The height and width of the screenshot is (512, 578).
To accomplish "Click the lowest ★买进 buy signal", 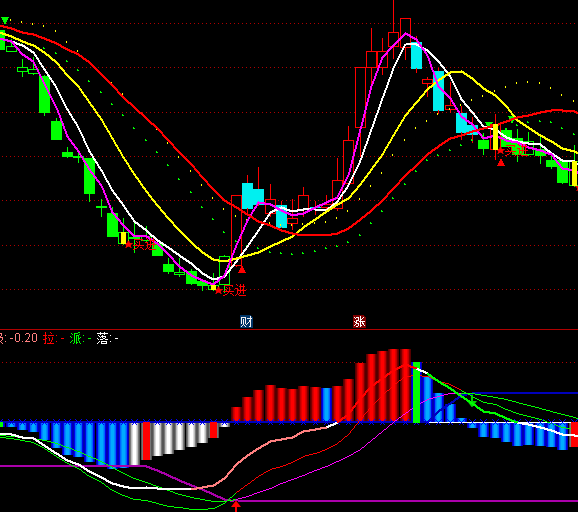I will [230, 290].
